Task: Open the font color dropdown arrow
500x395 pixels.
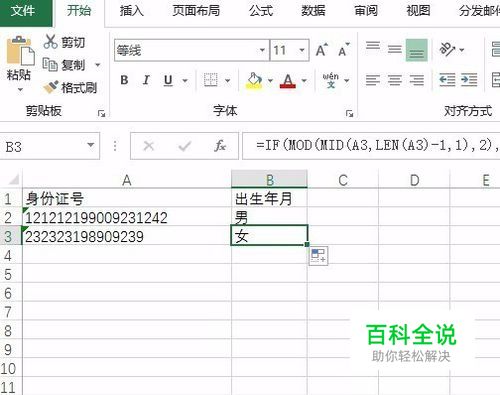Action: coord(304,80)
